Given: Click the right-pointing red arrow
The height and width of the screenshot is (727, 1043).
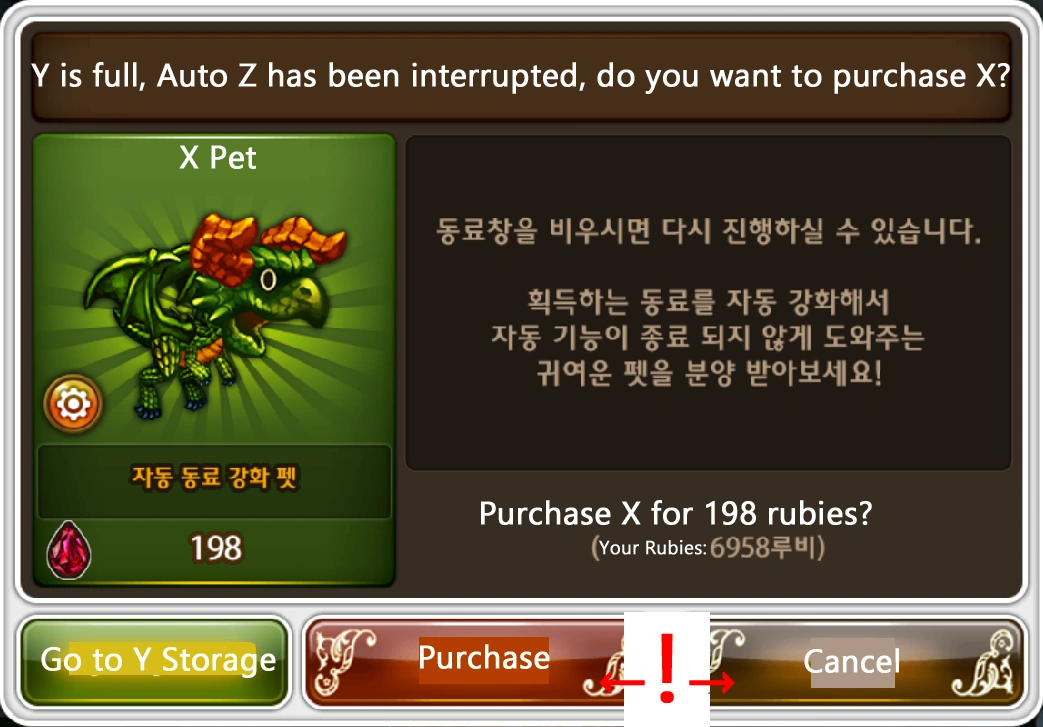Looking at the screenshot, I should [x=712, y=682].
